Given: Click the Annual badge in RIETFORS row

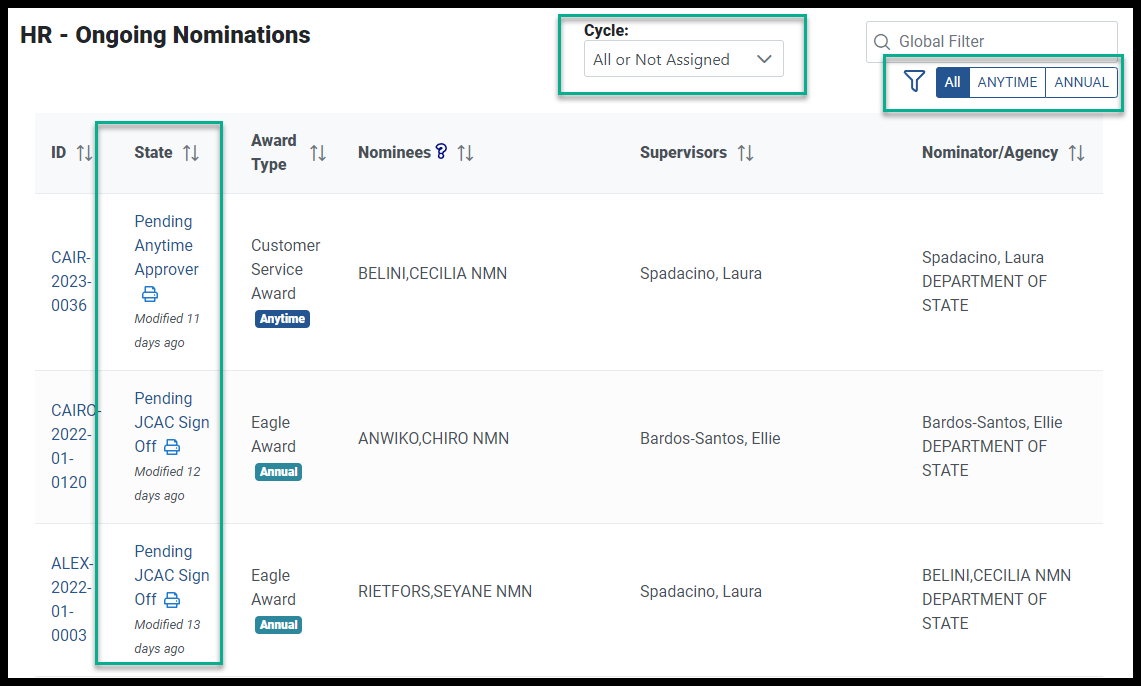Looking at the screenshot, I should [x=279, y=624].
